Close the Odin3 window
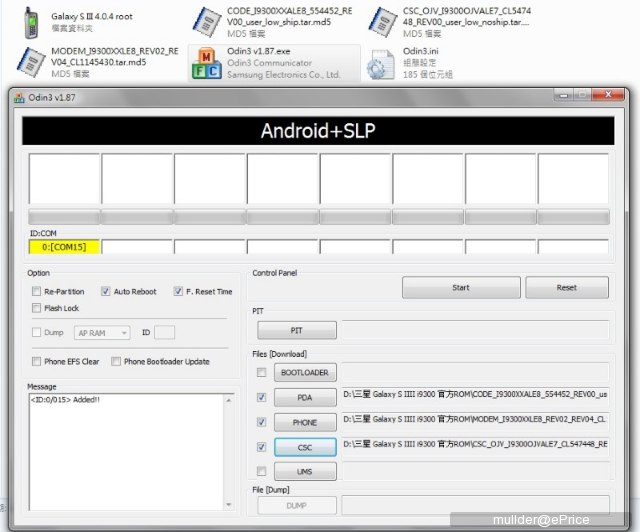The height and width of the screenshot is (532, 640). point(608,95)
